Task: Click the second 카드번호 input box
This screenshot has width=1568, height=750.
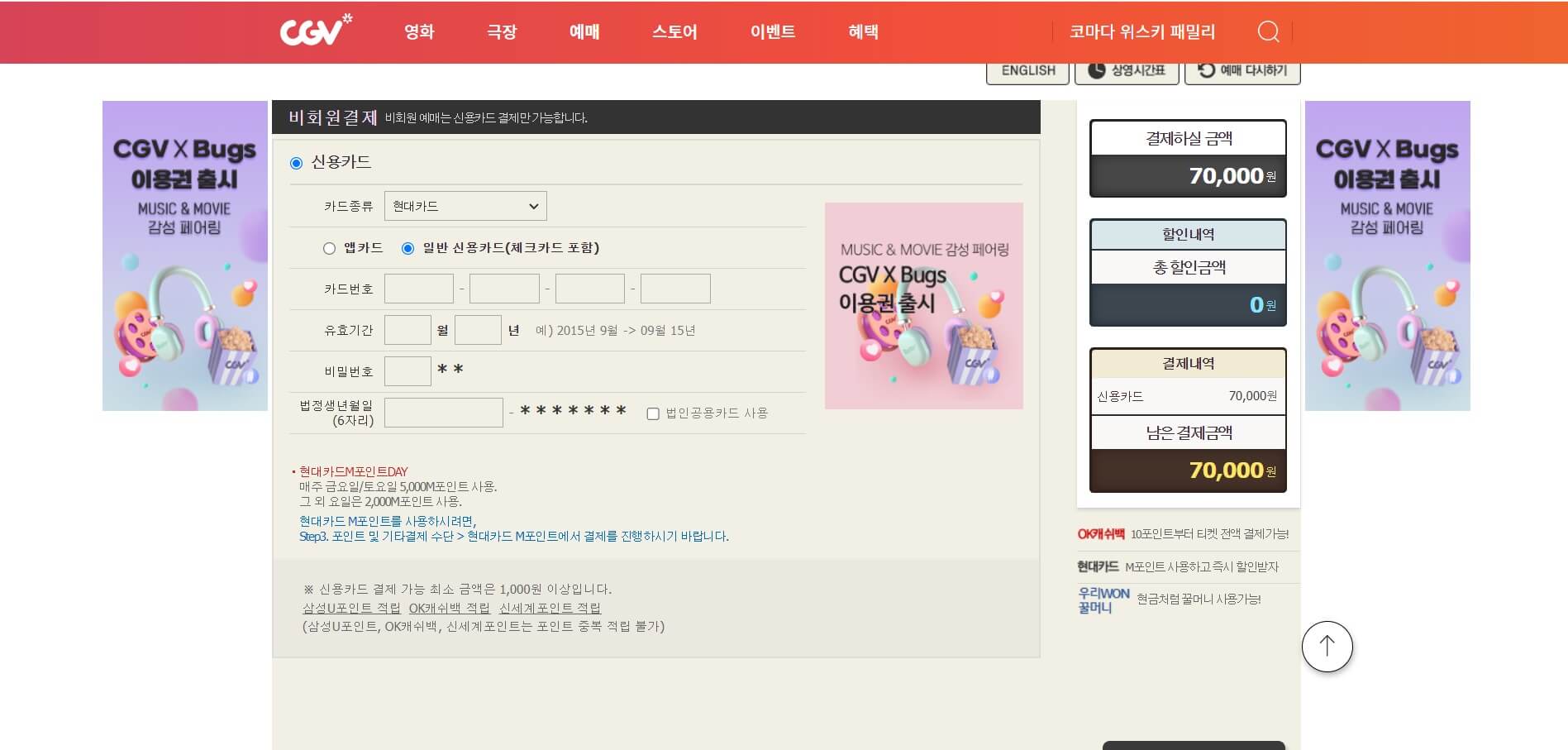Action: [504, 289]
